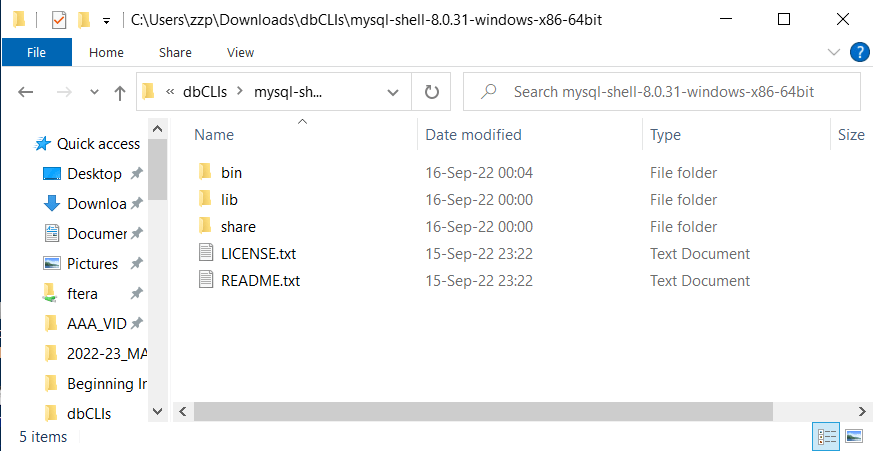Sort files by Date modified column
874x451 pixels.
coord(473,134)
